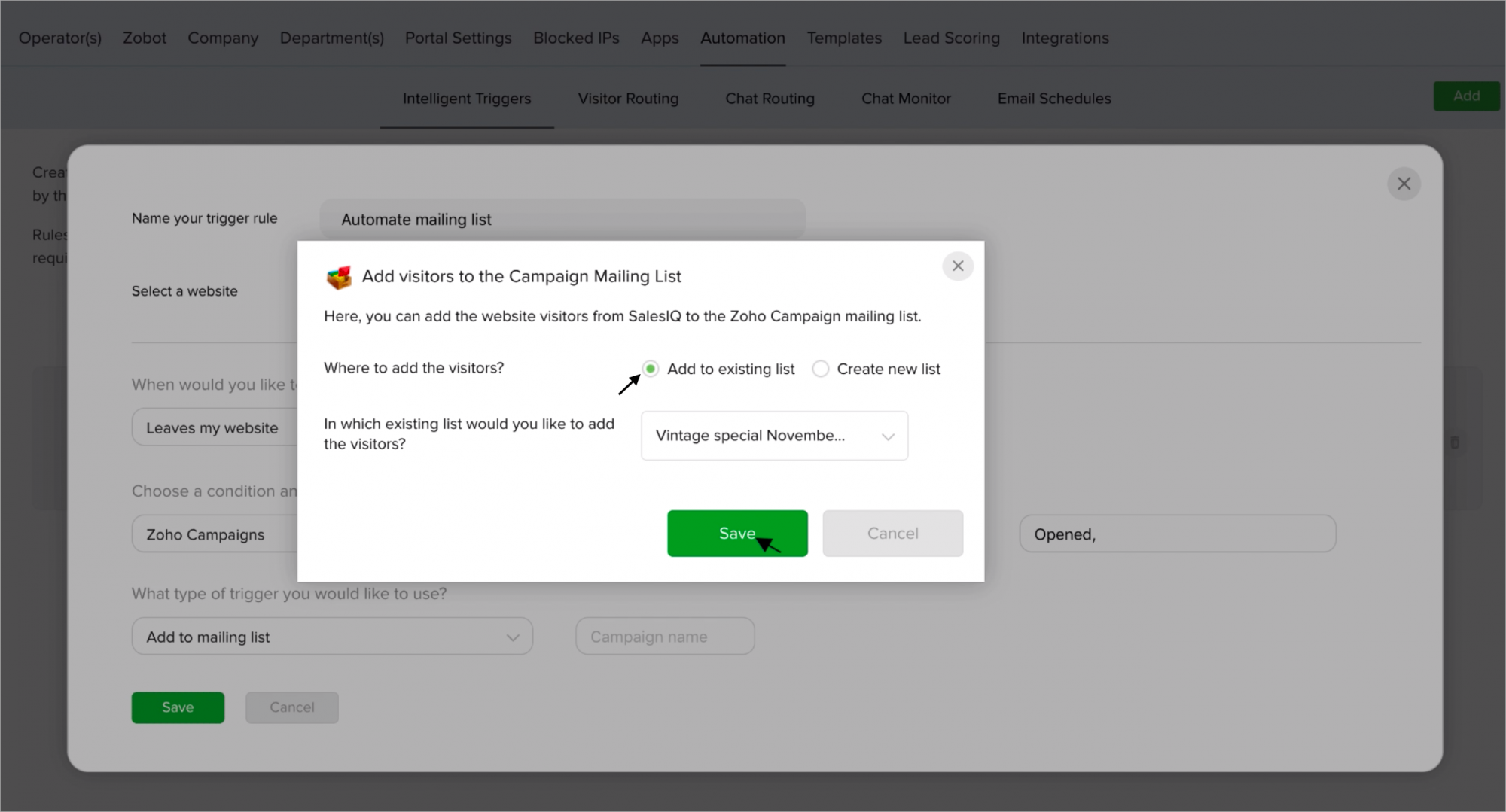The width and height of the screenshot is (1506, 812).
Task: Save the mailing list dialog settings
Action: [737, 534]
